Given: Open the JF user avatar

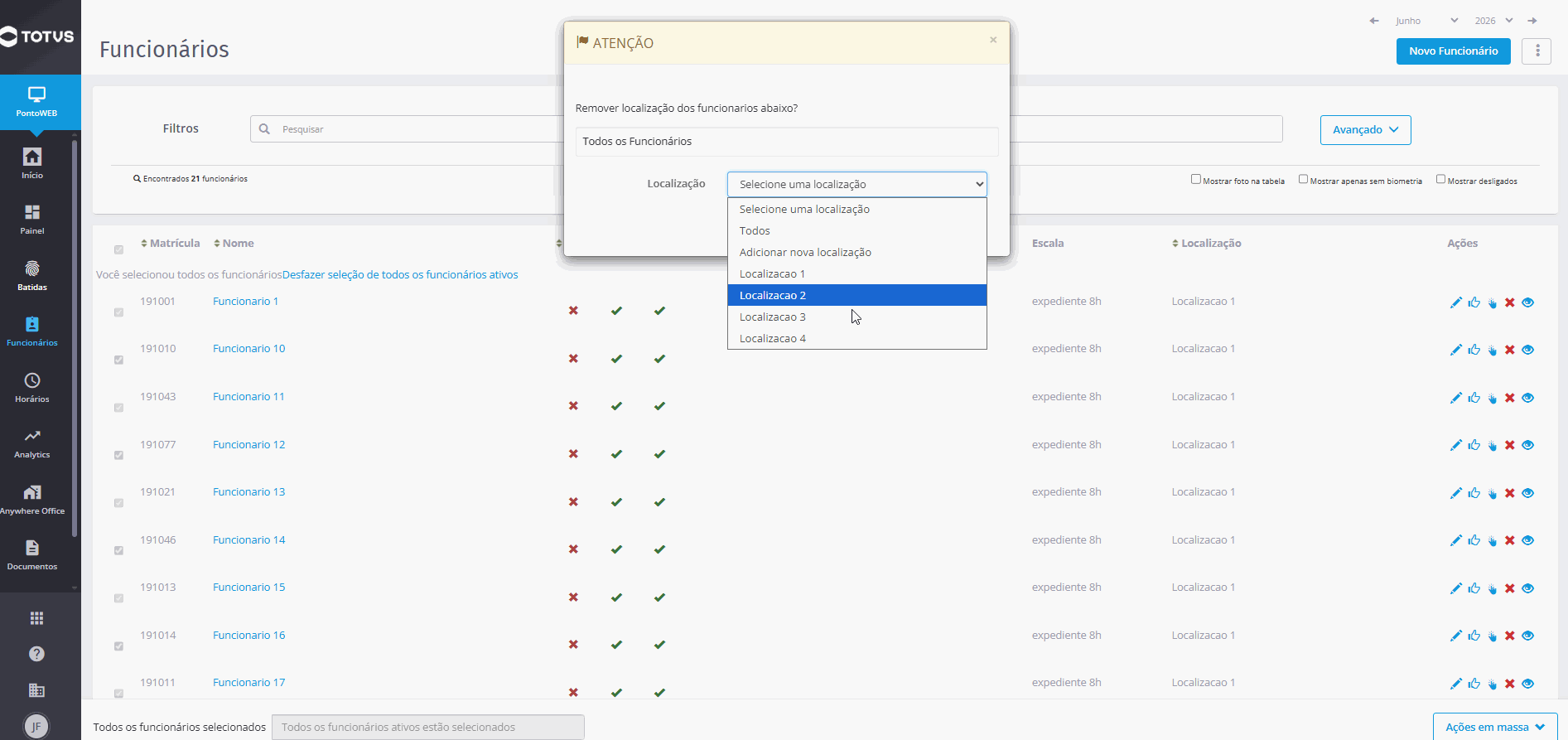Looking at the screenshot, I should [36, 727].
